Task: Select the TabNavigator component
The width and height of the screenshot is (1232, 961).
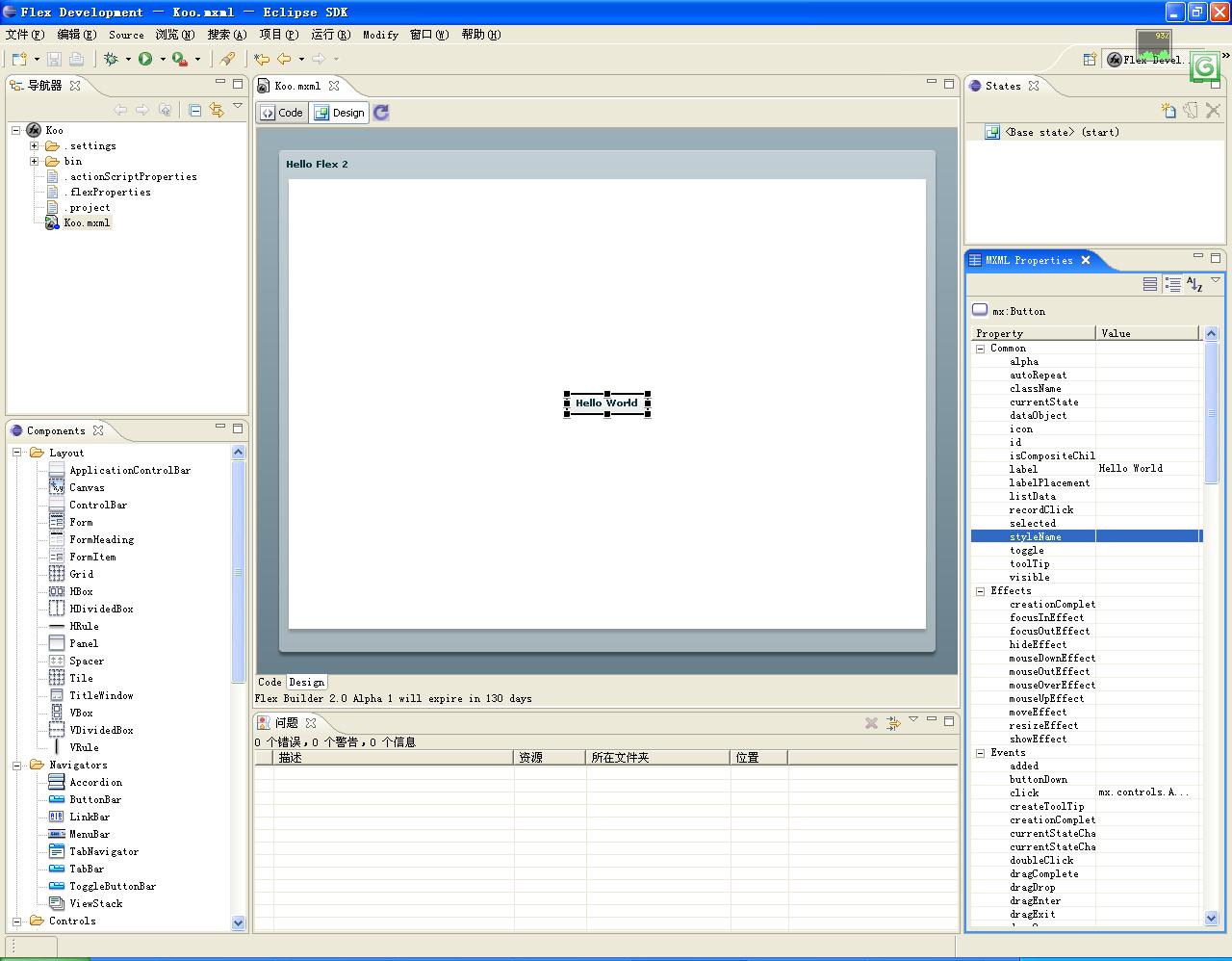Action: [x=104, y=851]
